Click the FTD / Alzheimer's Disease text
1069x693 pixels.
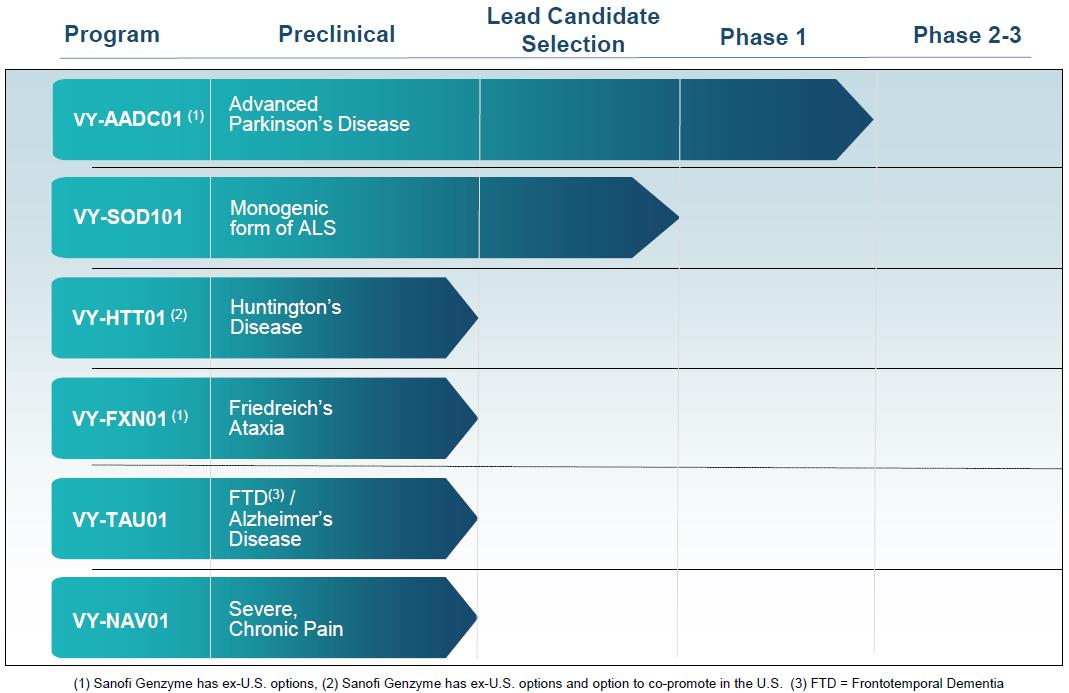(x=280, y=518)
